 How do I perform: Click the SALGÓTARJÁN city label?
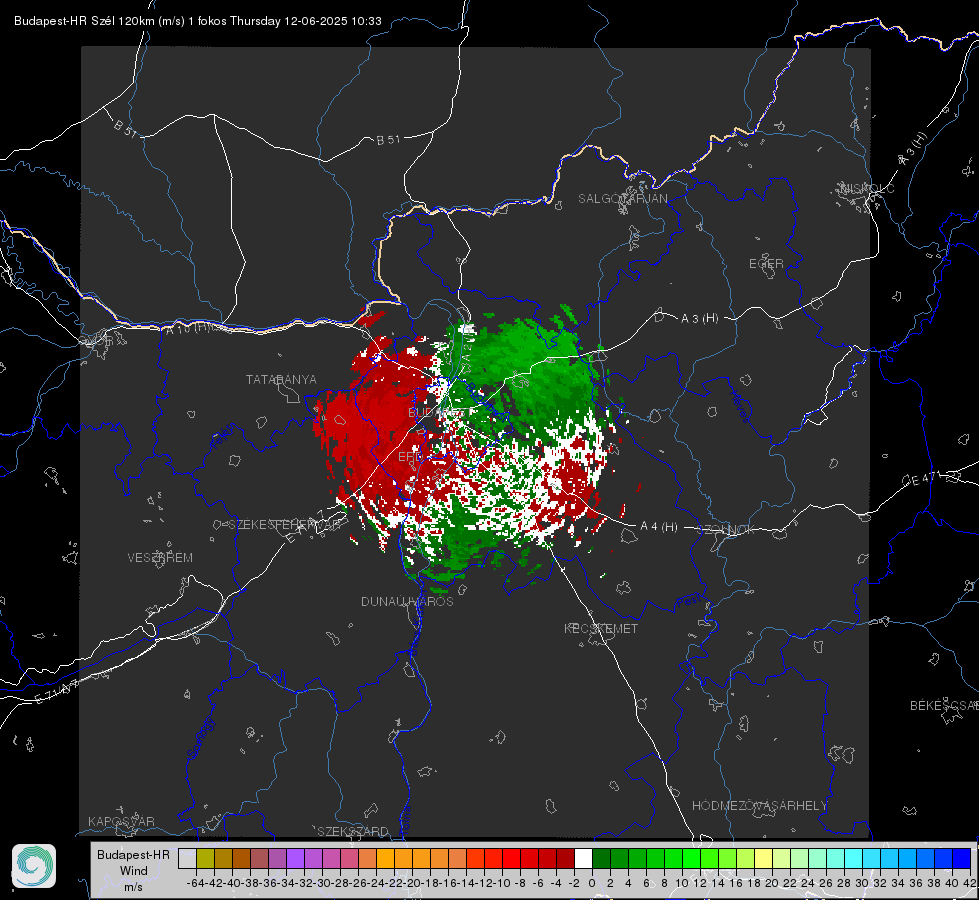622,199
